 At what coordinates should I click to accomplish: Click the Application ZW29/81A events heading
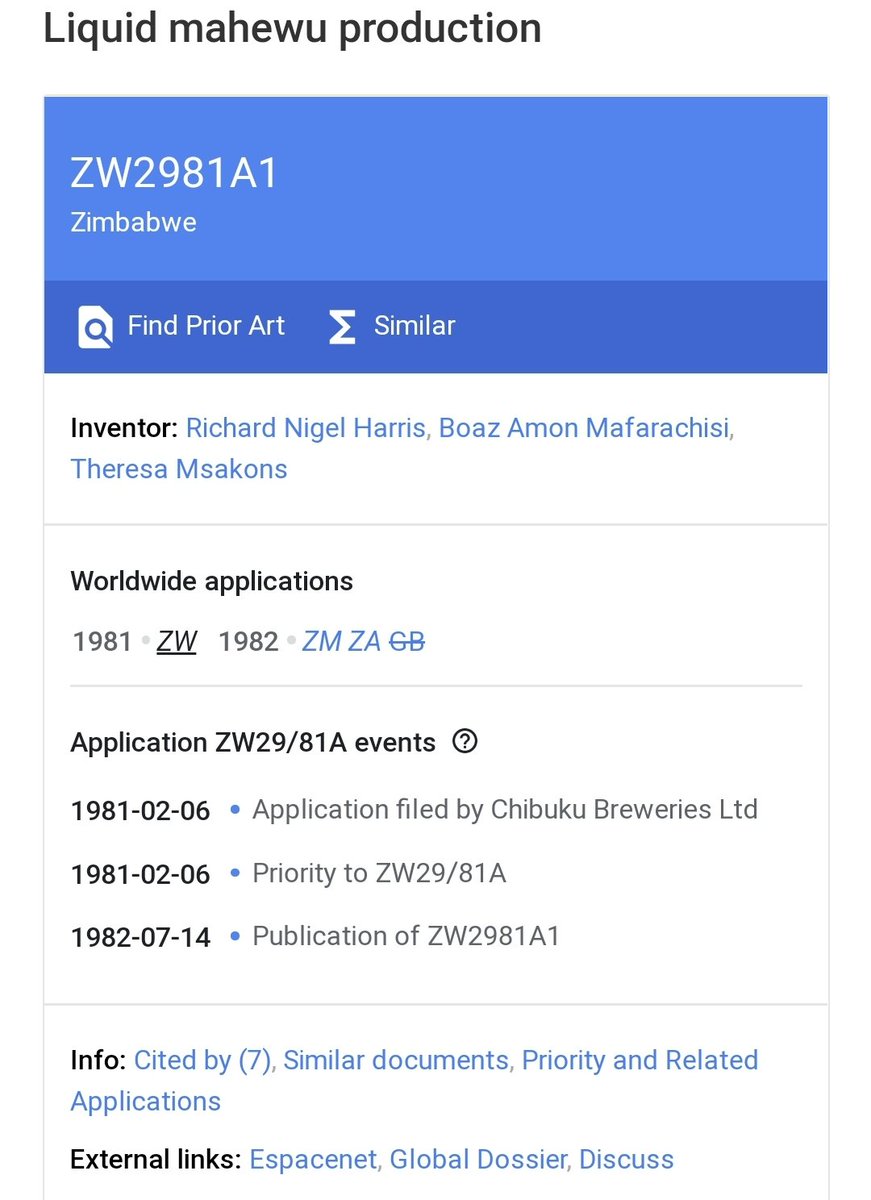pyautogui.click(x=253, y=743)
